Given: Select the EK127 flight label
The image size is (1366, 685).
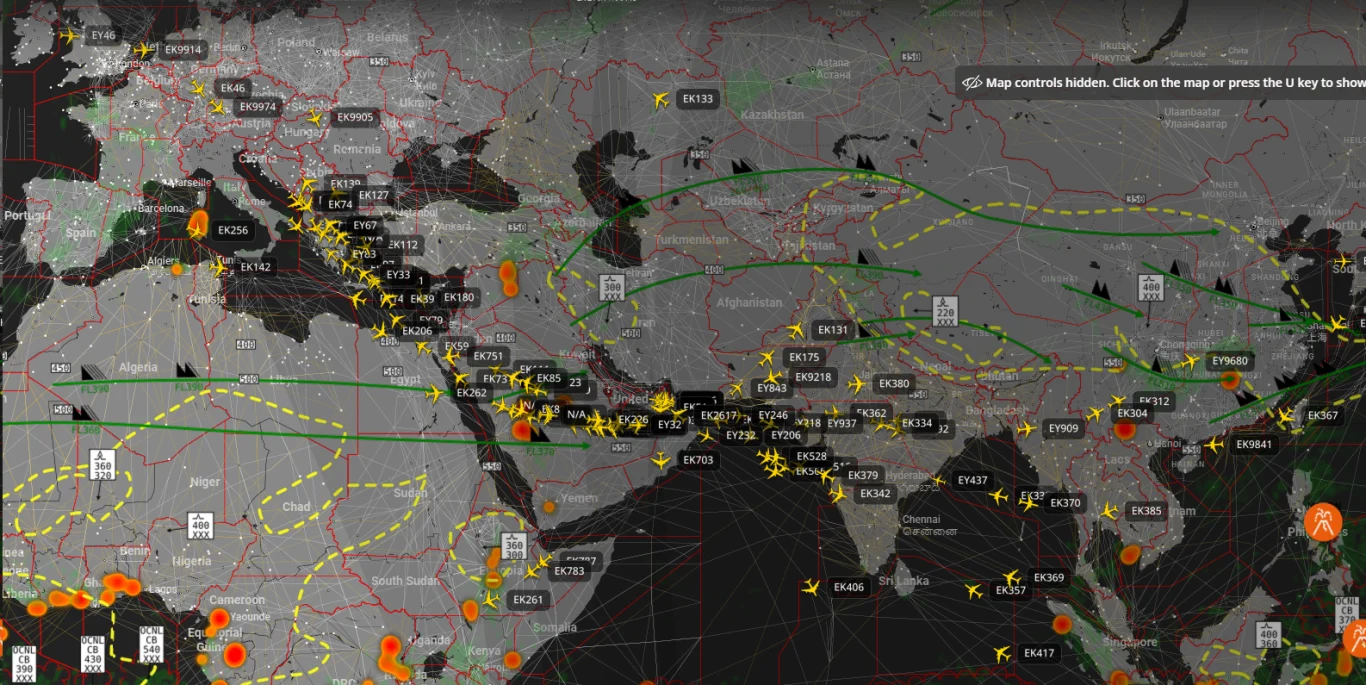Looking at the screenshot, I should (x=373, y=195).
